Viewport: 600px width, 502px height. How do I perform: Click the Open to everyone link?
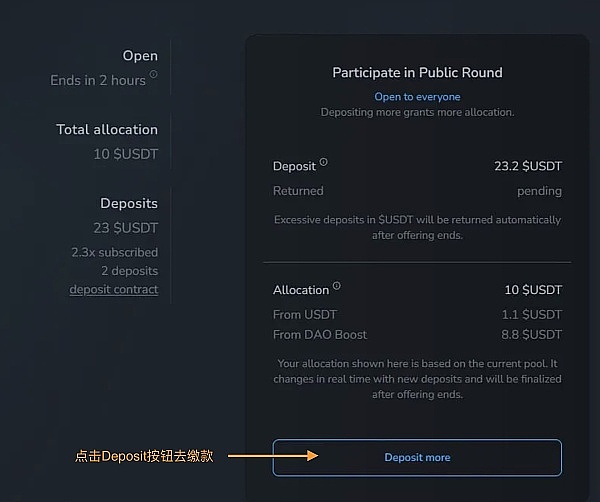(417, 97)
